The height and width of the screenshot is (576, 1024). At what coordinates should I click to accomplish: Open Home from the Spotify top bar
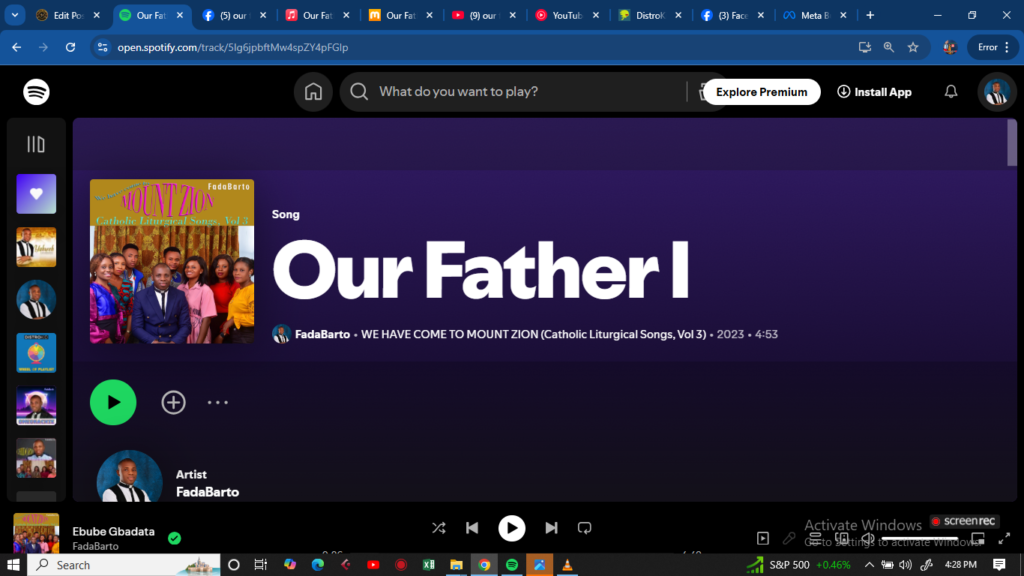click(x=313, y=91)
